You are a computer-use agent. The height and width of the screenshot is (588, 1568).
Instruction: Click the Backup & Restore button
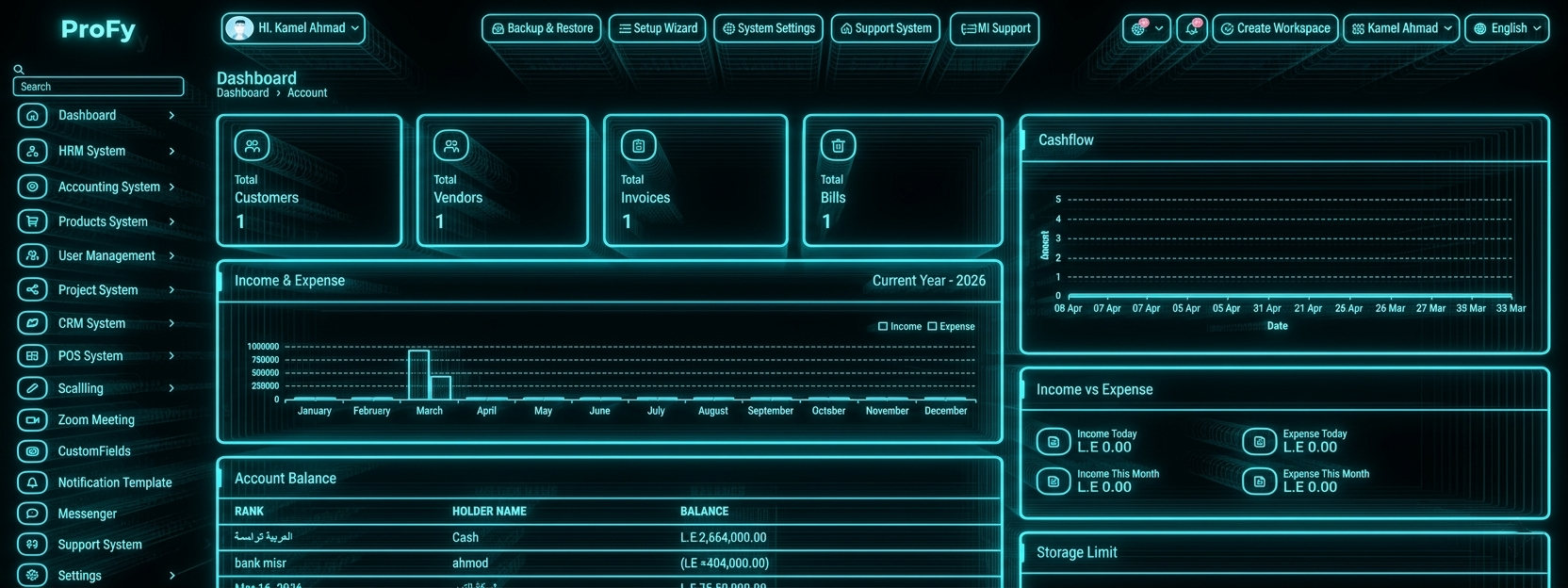(x=543, y=28)
